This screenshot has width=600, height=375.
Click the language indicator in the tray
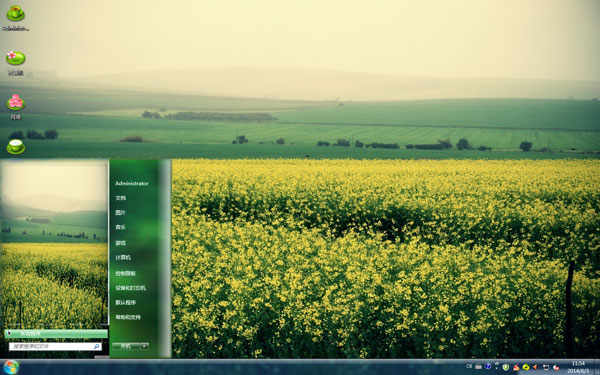[x=469, y=366]
